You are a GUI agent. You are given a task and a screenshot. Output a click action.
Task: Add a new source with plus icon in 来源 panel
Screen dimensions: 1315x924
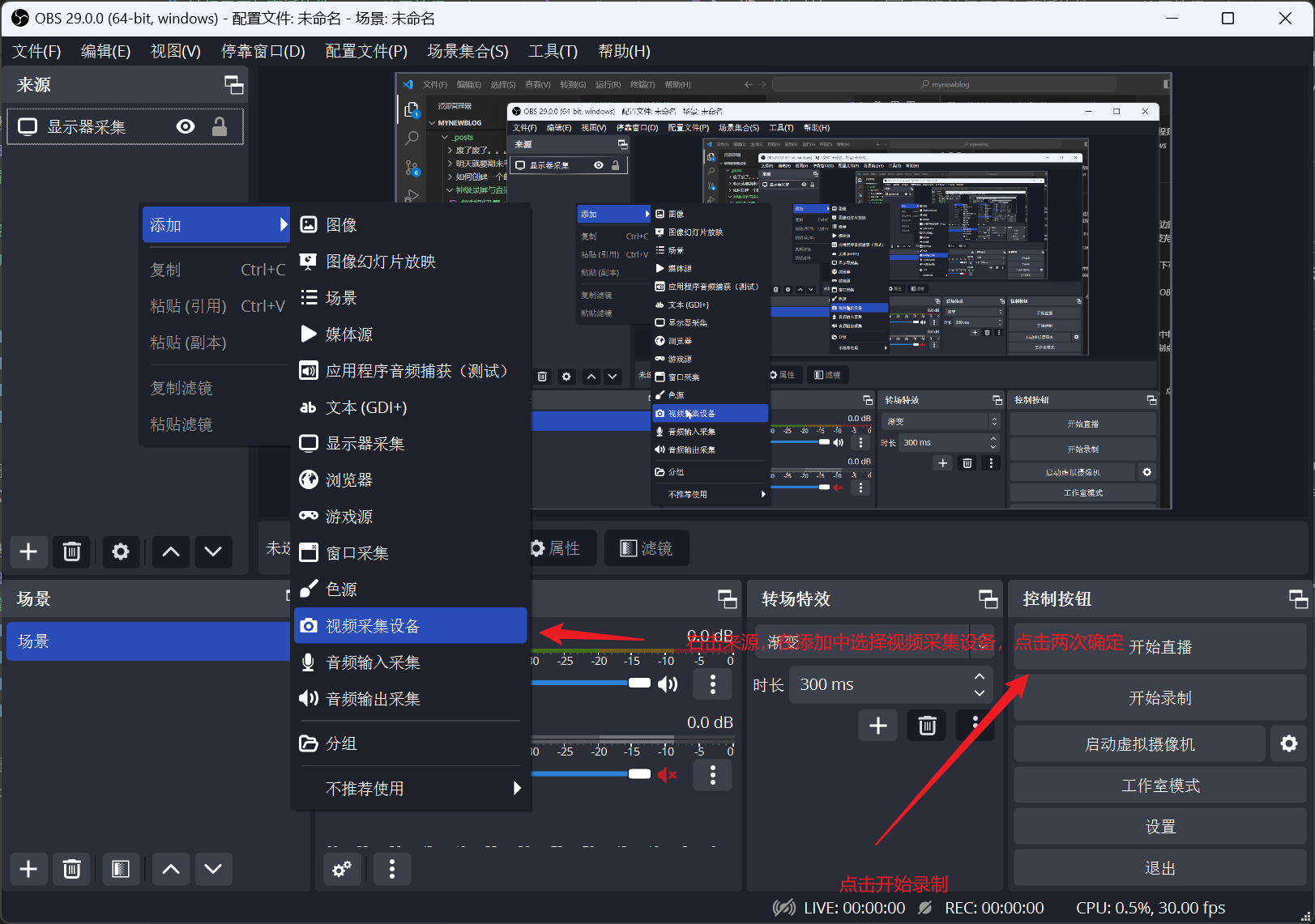click(28, 551)
